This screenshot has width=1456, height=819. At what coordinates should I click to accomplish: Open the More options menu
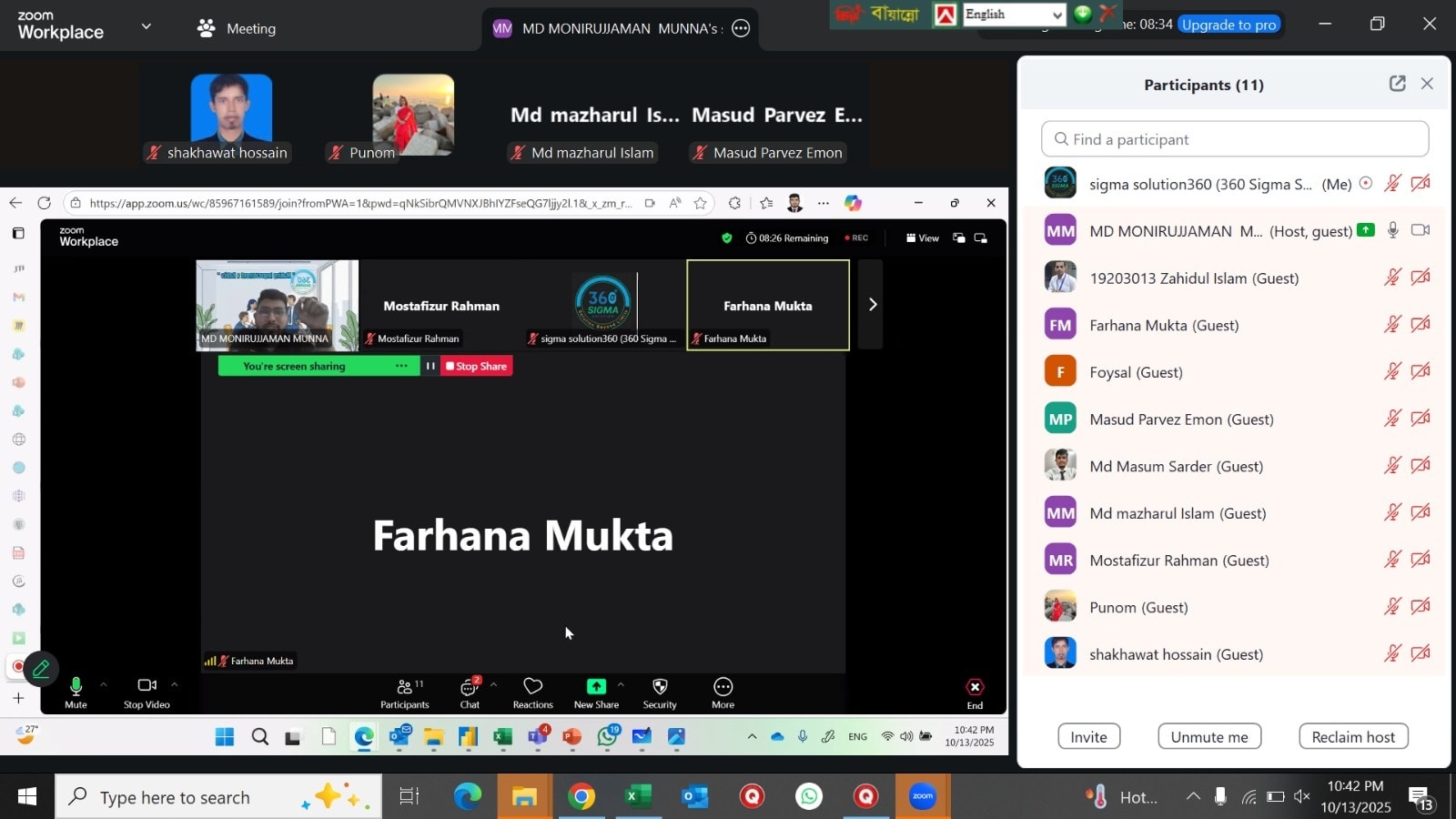723,687
